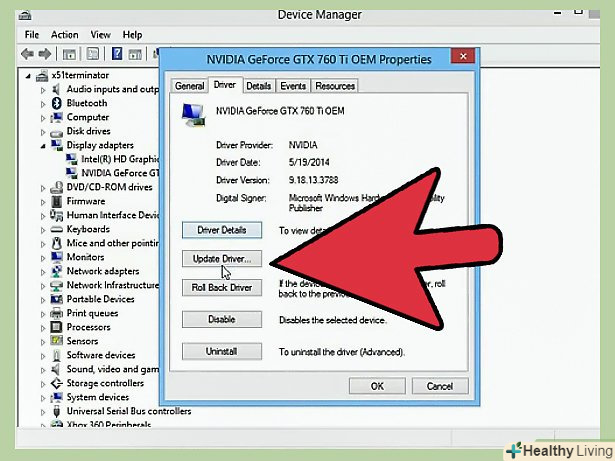Click the Back arrow toolbar icon

[x=27, y=53]
